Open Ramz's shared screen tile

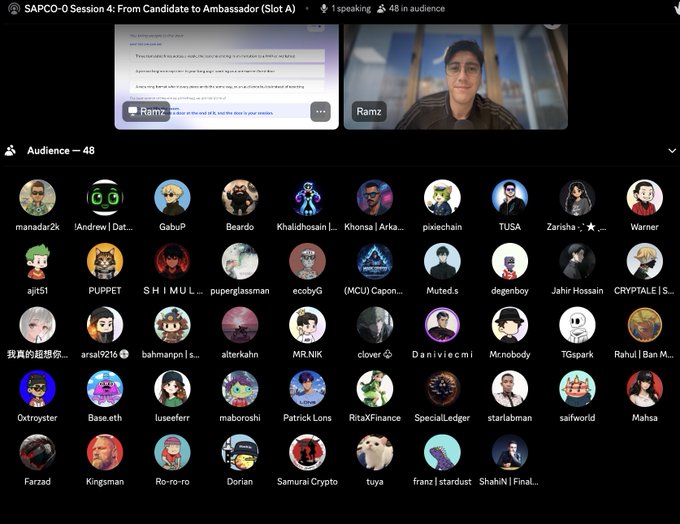pos(226,77)
